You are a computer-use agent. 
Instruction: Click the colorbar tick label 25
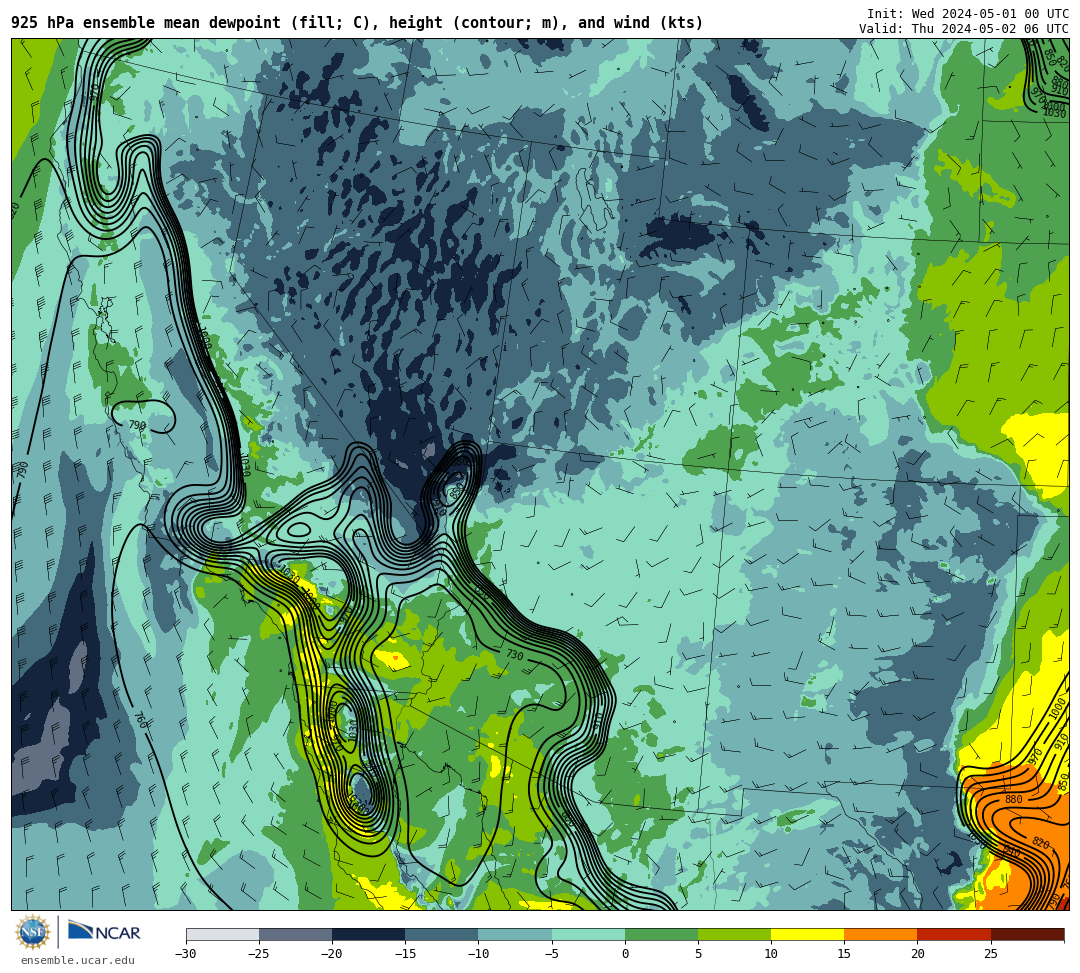pyautogui.click(x=990, y=954)
